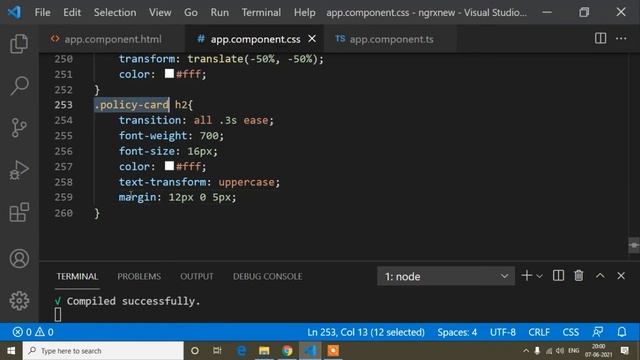
Task: Click the white color swatch on line 257
Action: (169, 166)
